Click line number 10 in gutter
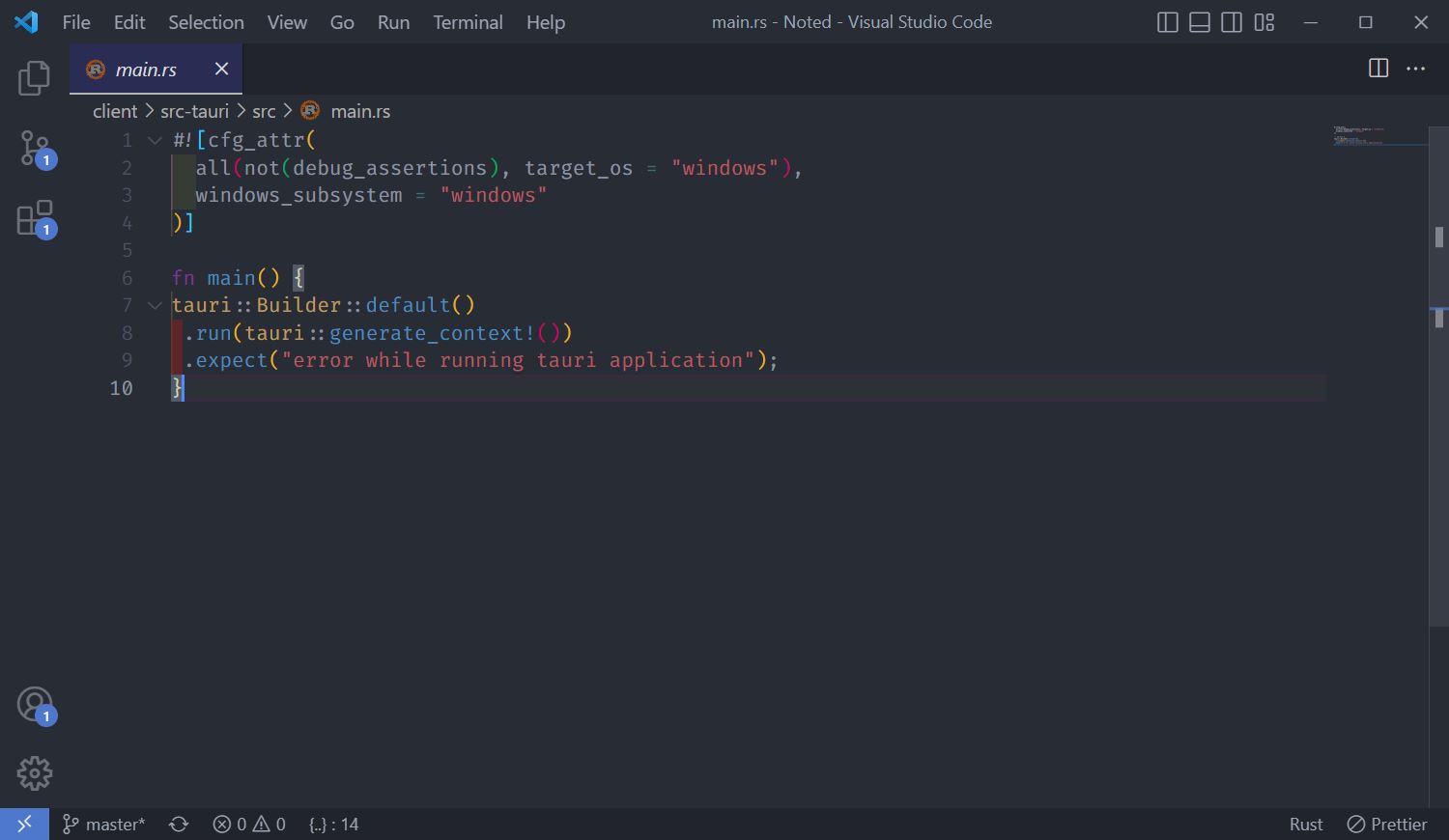 [x=121, y=388]
